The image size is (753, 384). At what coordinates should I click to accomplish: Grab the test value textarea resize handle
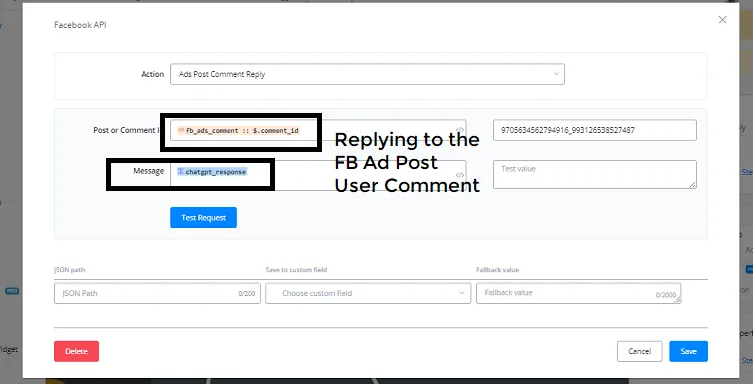point(693,185)
